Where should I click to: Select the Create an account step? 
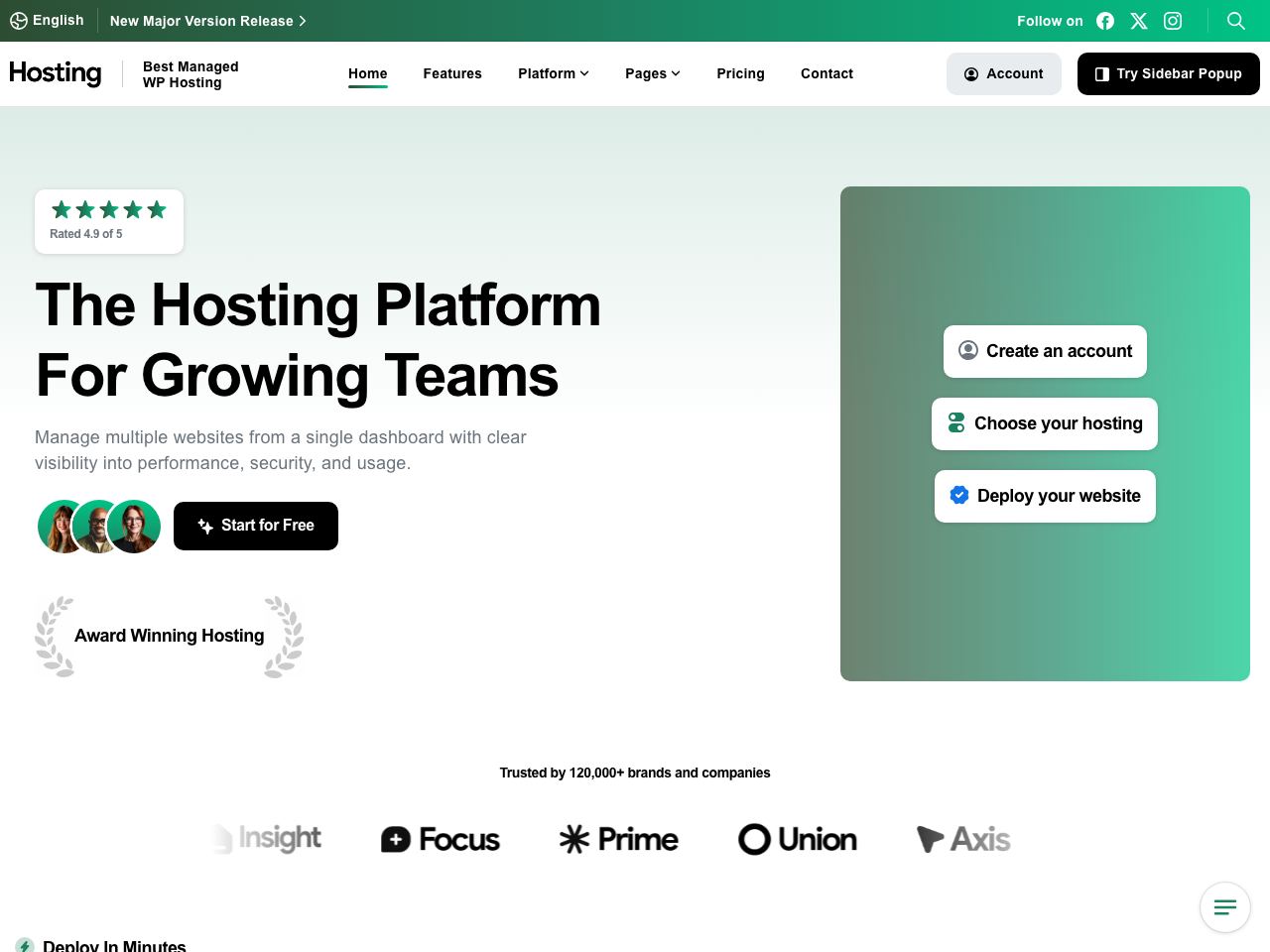click(x=1045, y=351)
